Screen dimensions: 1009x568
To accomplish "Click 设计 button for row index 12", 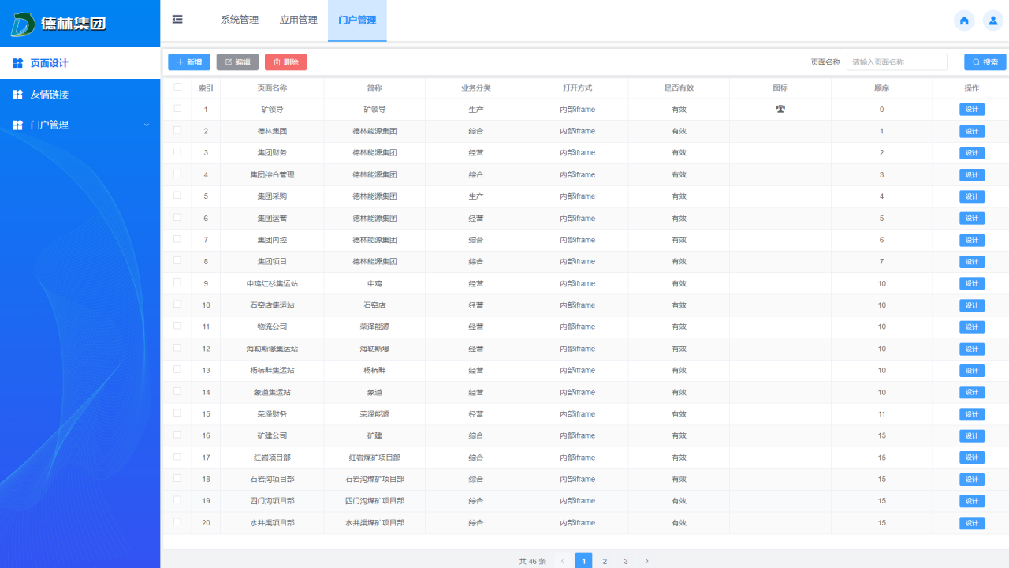I will point(972,349).
